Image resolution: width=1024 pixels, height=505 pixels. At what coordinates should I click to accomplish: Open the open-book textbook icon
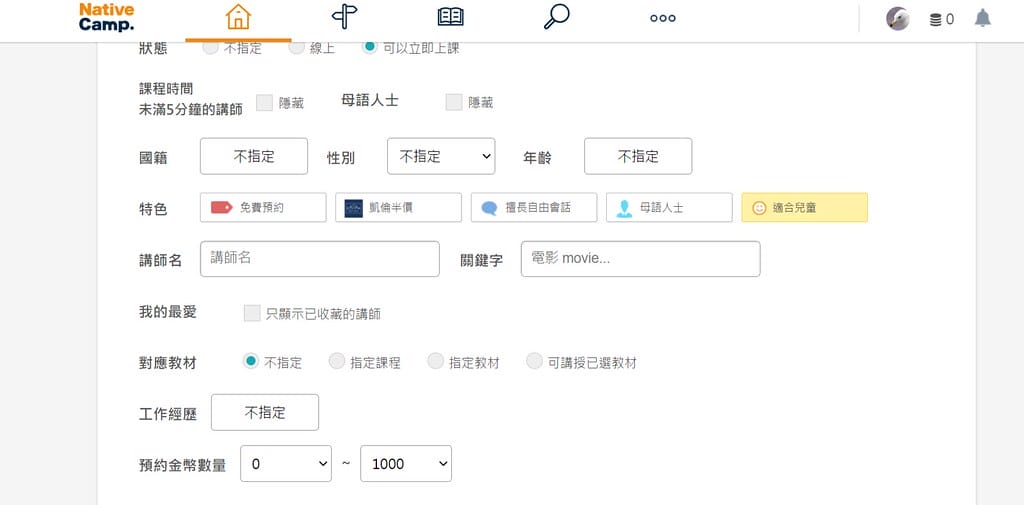[451, 18]
